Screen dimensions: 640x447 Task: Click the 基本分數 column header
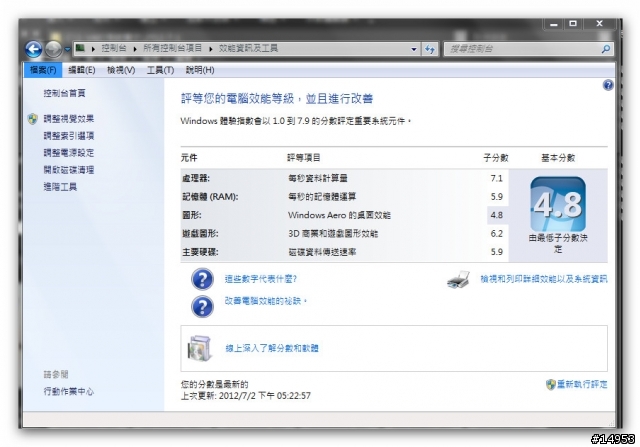point(558,158)
